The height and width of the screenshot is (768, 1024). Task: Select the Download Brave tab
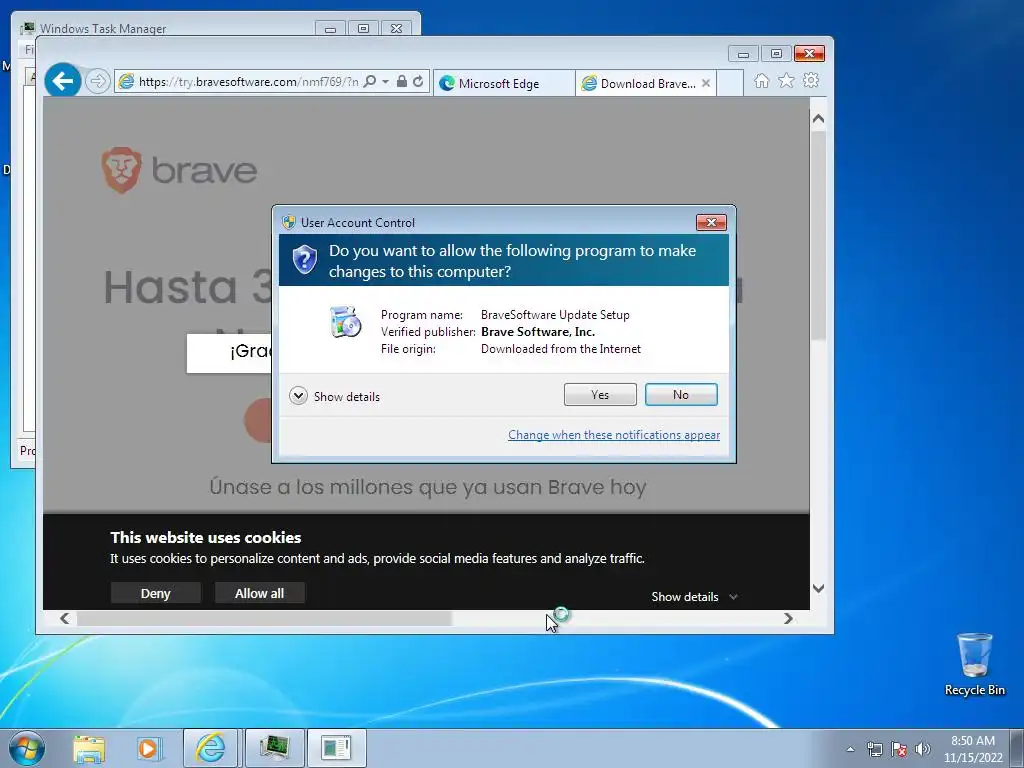pyautogui.click(x=639, y=83)
